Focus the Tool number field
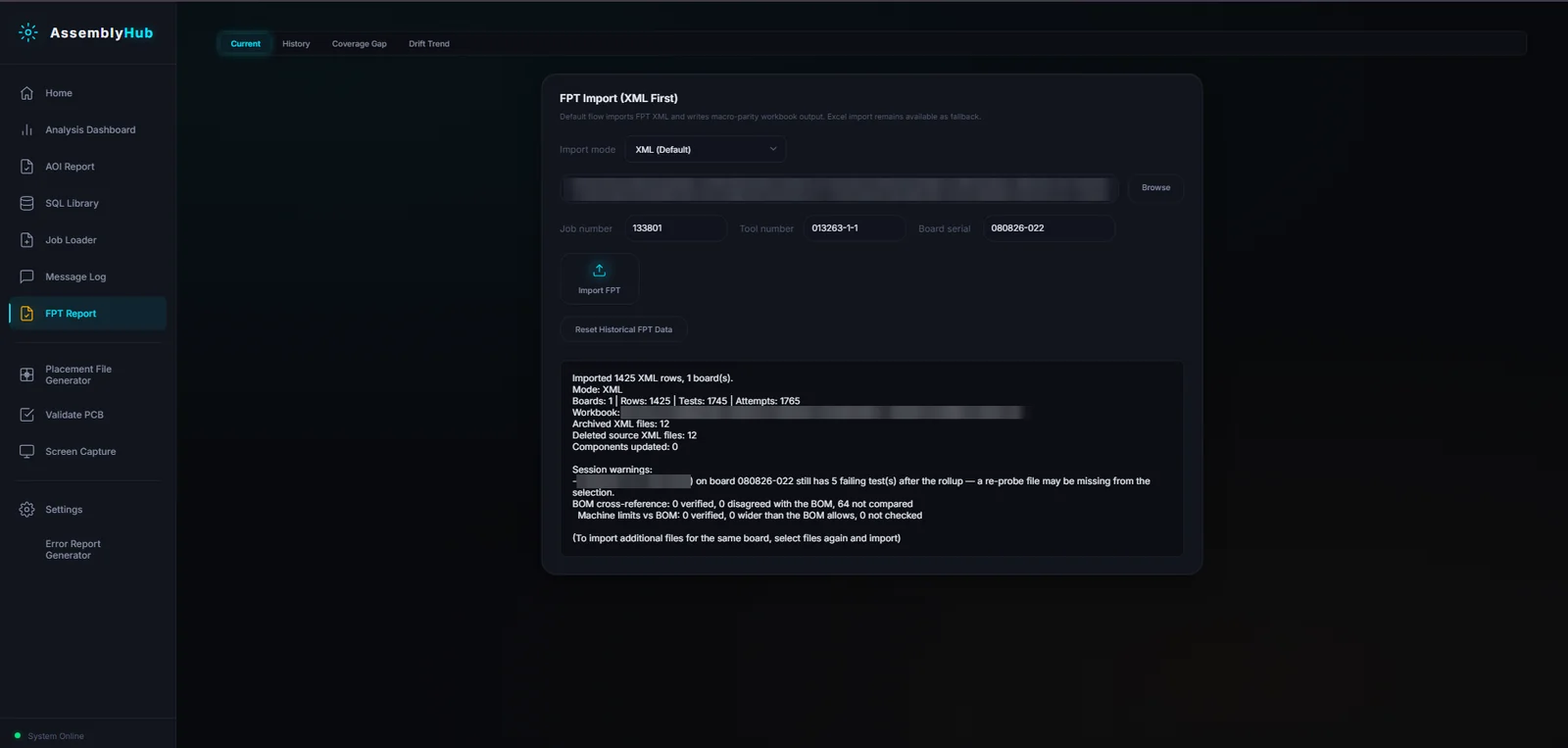The height and width of the screenshot is (748, 1568). click(x=855, y=228)
